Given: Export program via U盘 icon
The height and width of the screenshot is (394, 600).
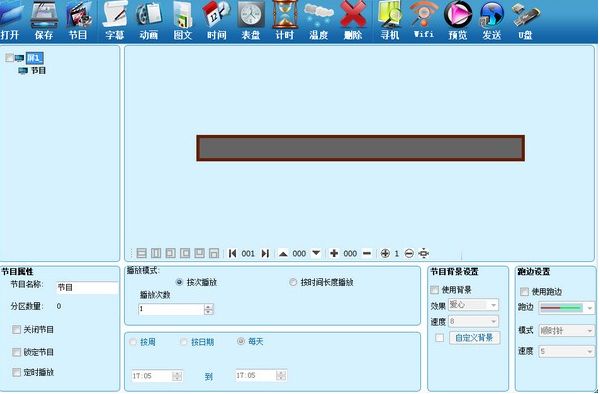Looking at the screenshot, I should (526, 21).
